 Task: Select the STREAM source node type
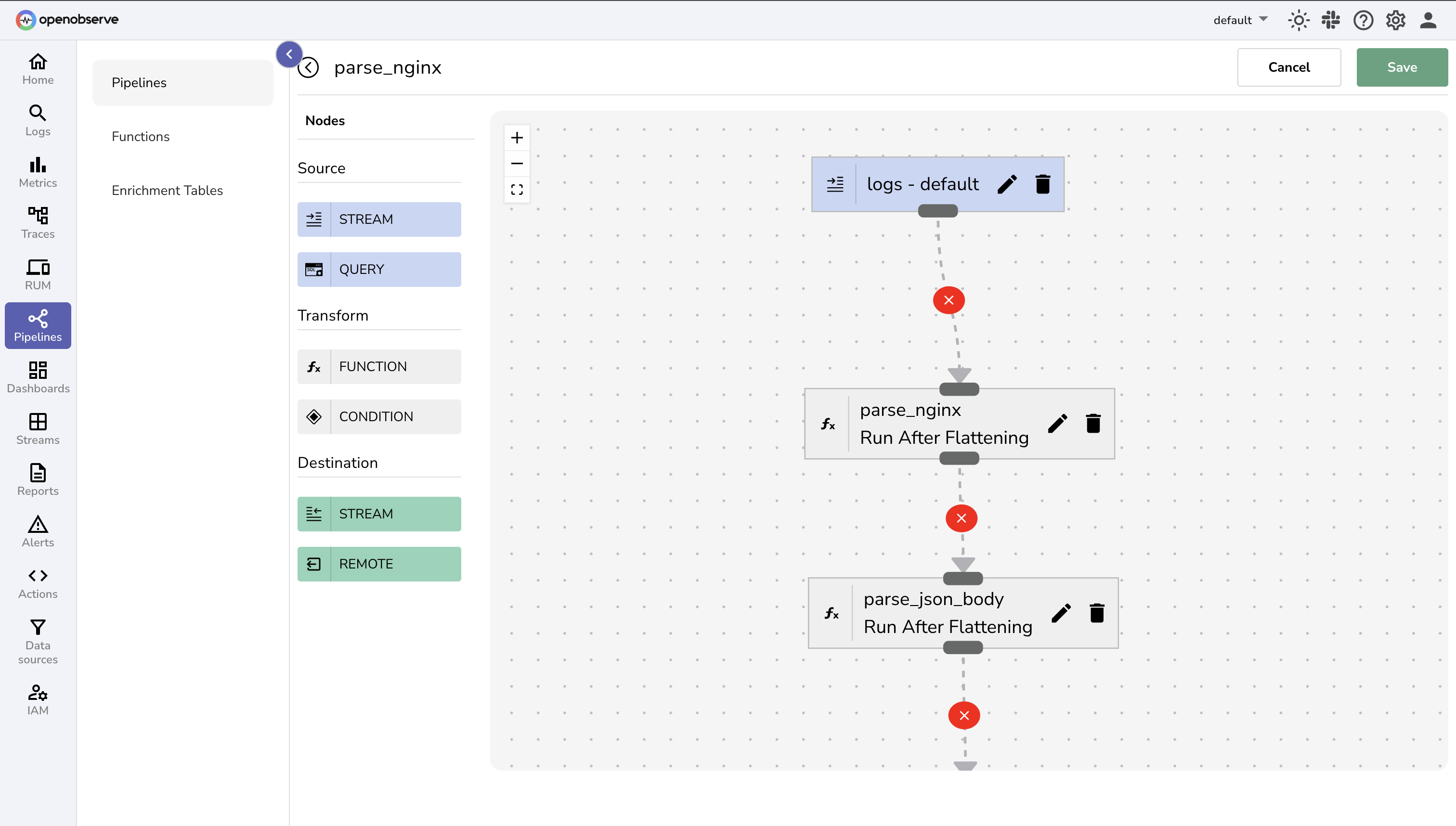[x=378, y=219]
